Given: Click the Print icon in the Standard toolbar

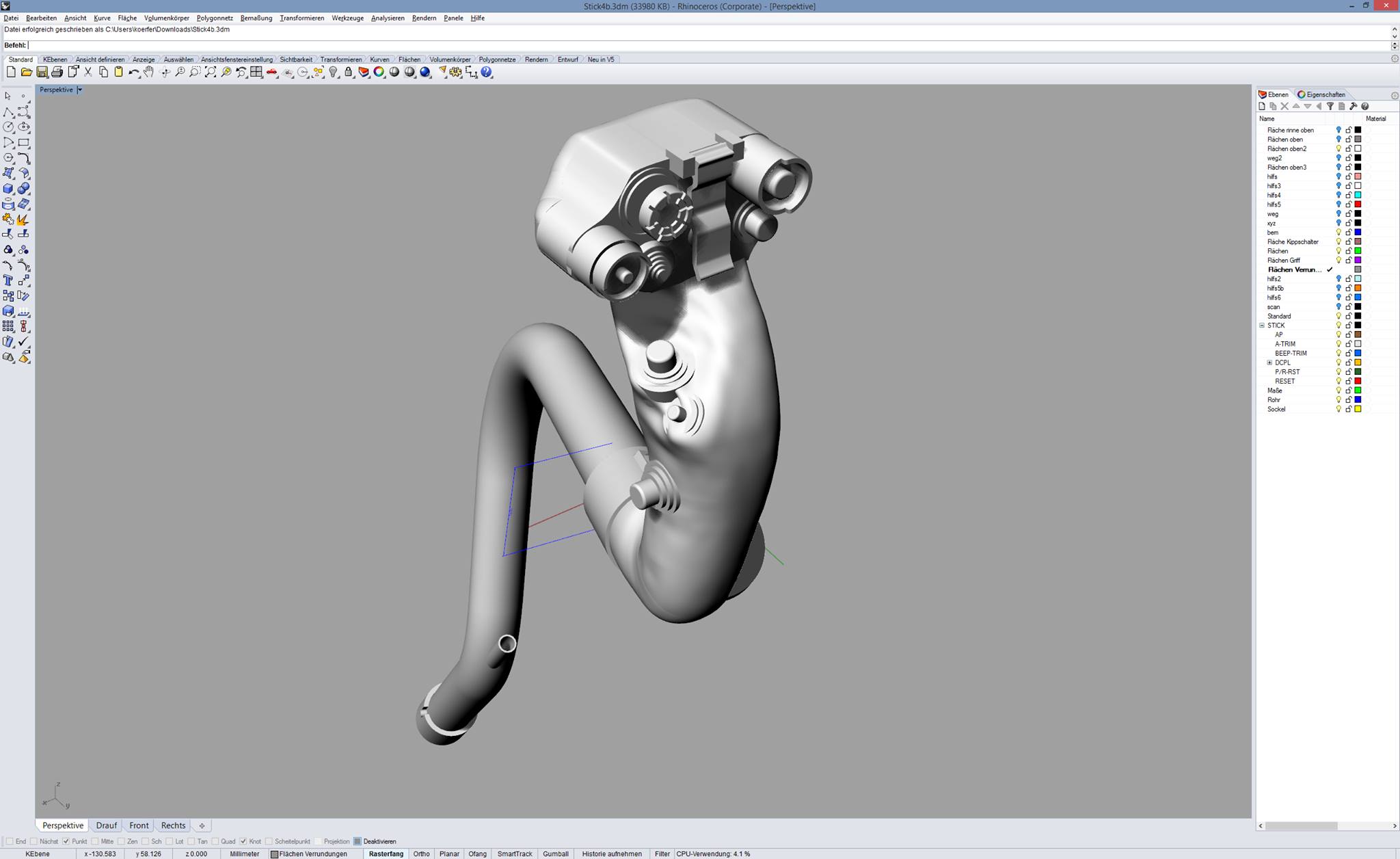Looking at the screenshot, I should coord(57,72).
